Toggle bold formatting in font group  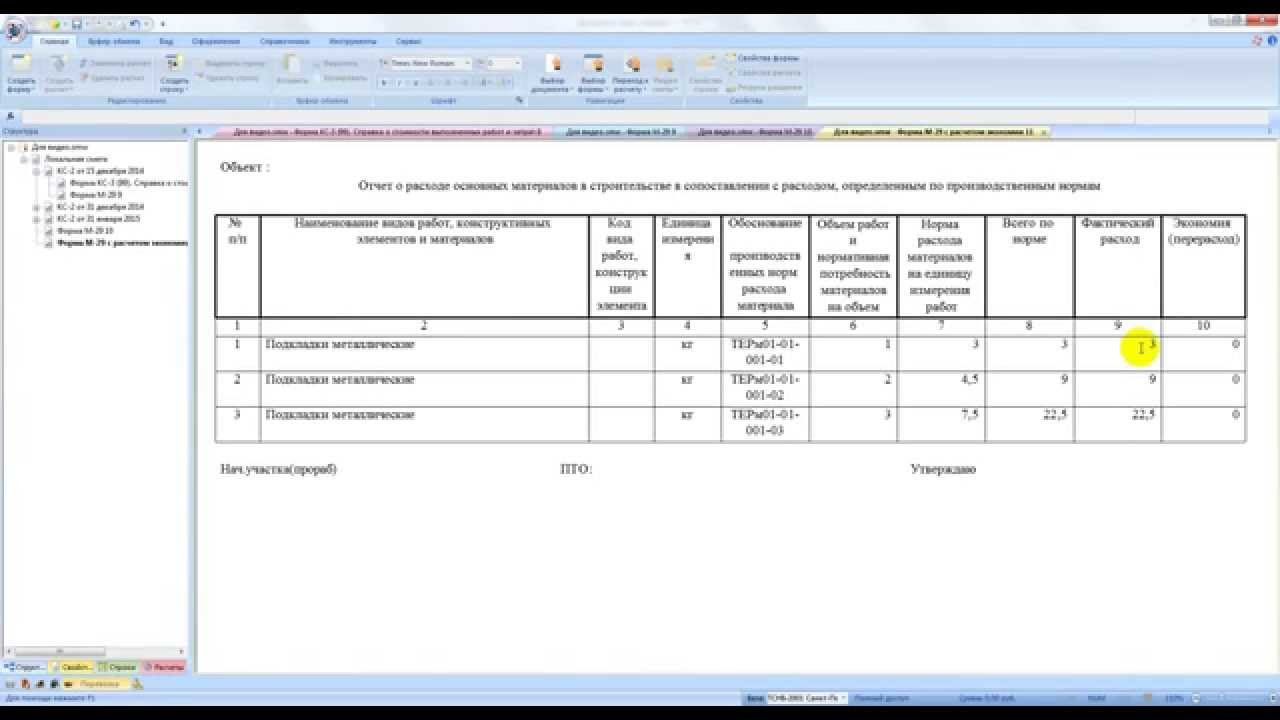click(x=385, y=82)
